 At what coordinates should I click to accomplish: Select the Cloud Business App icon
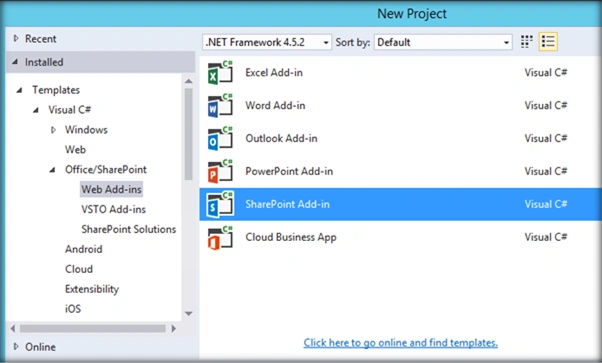(220, 237)
